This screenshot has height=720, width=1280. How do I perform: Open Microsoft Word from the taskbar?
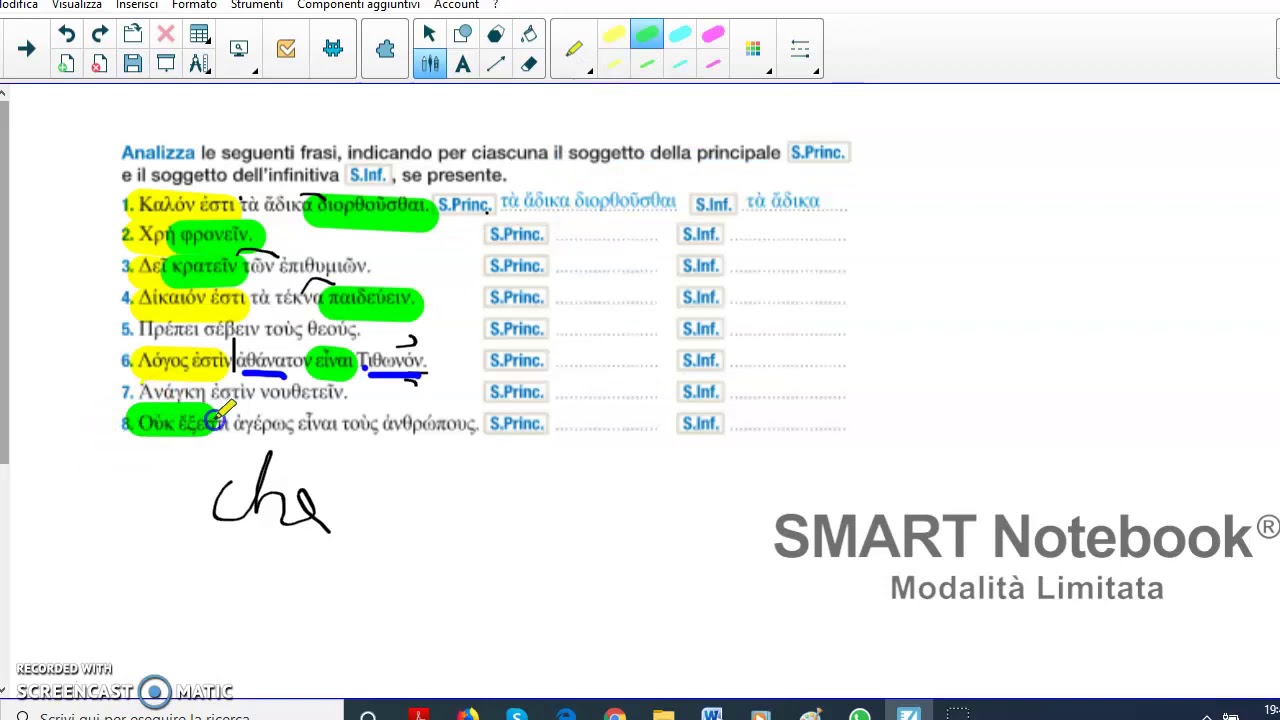(712, 715)
